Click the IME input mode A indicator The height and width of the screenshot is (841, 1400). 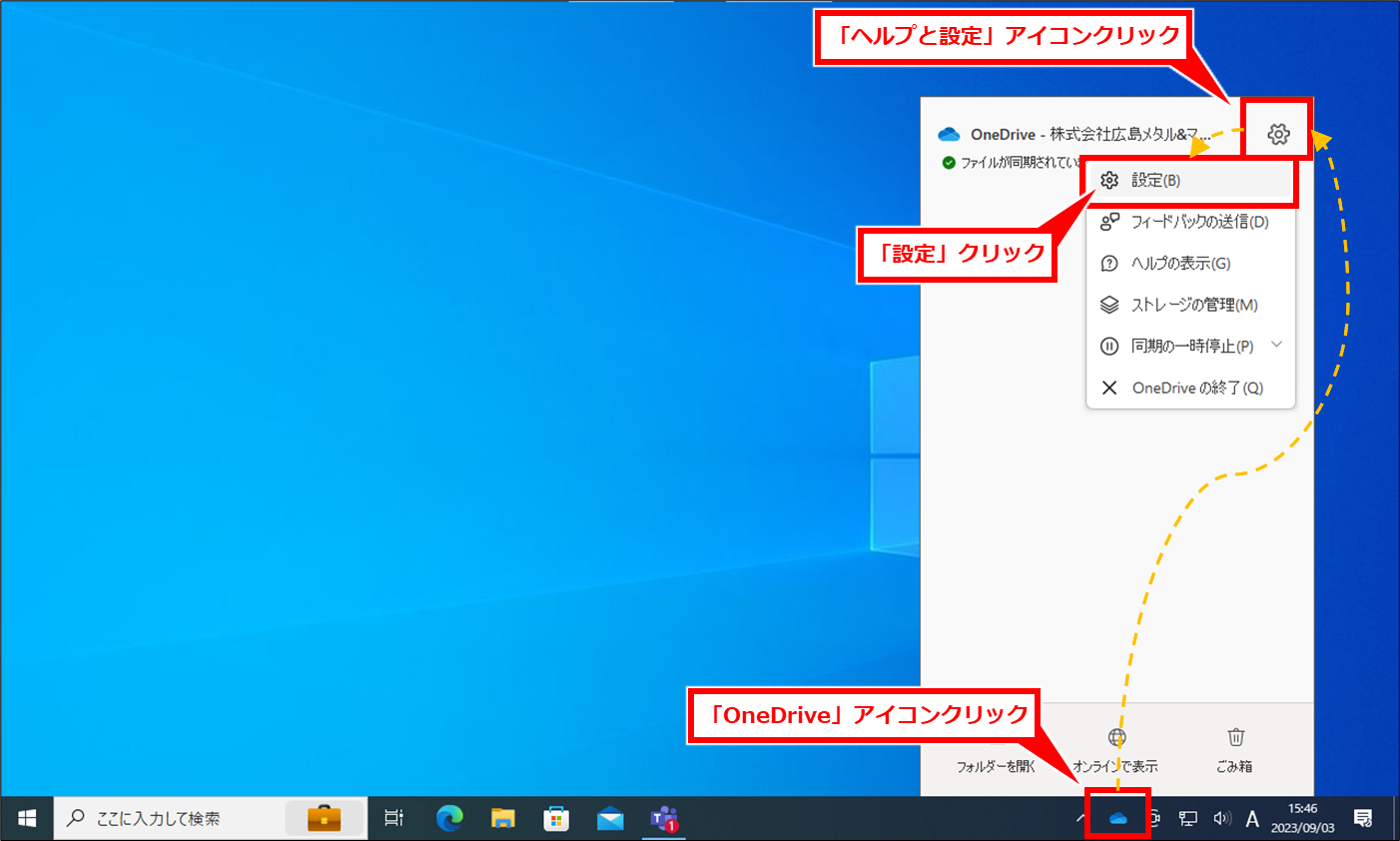(x=1252, y=819)
